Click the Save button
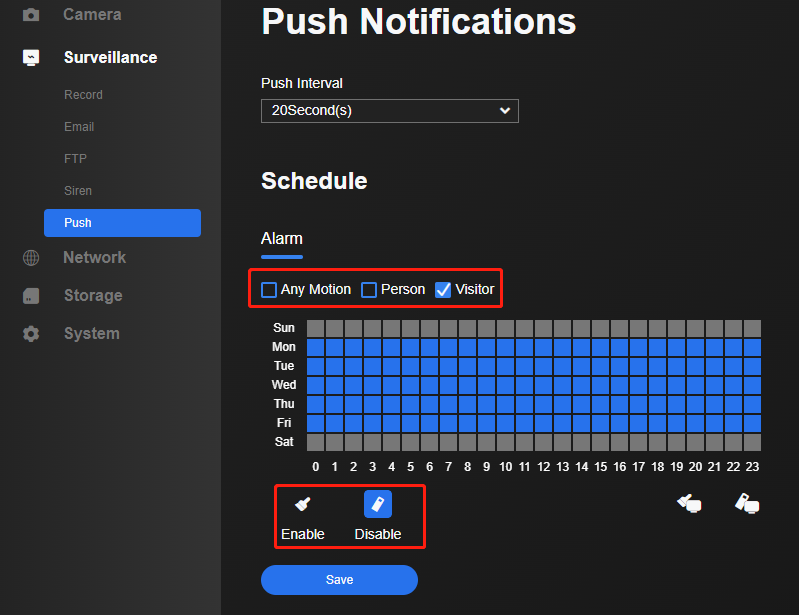 pyautogui.click(x=339, y=580)
